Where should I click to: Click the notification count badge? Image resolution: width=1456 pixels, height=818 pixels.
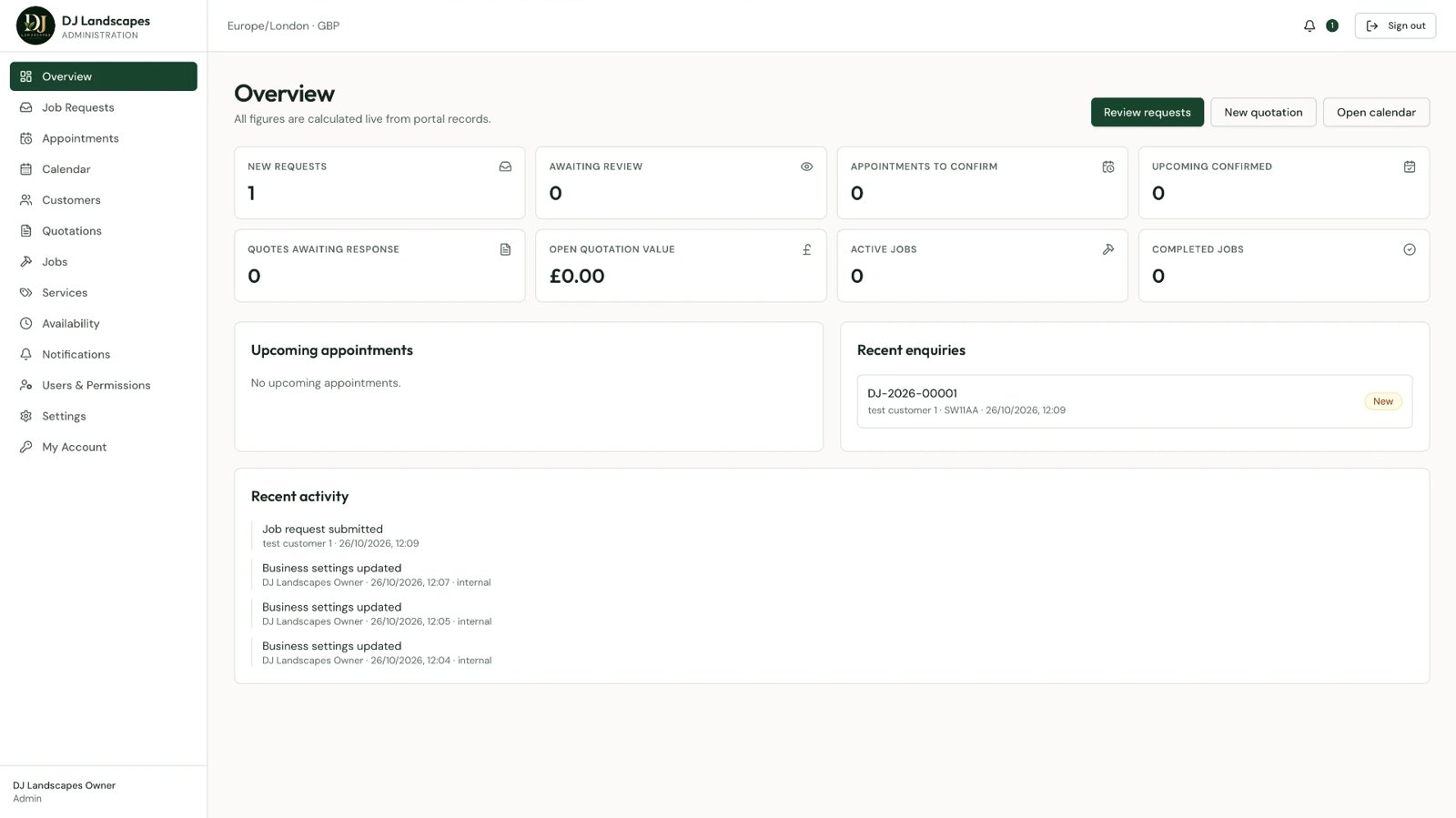click(1331, 25)
